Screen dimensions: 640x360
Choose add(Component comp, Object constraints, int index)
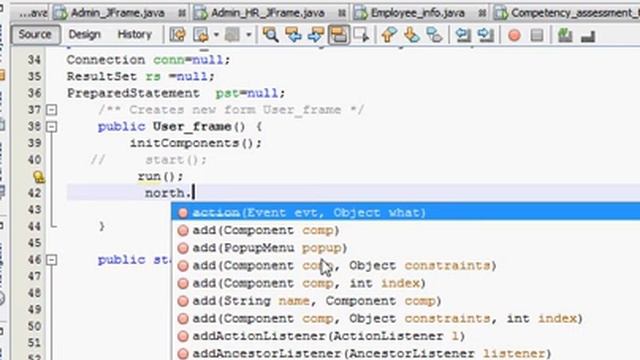pos(406,318)
